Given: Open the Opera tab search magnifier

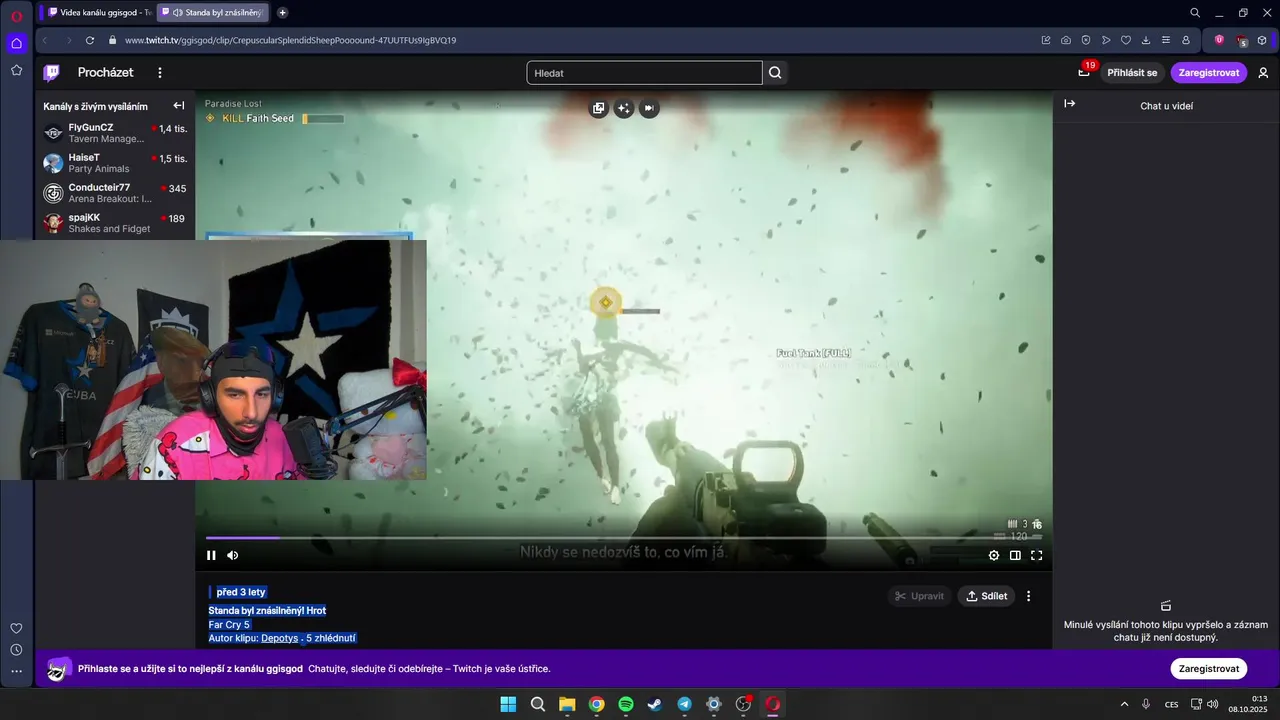Looking at the screenshot, I should pos(1195,13).
